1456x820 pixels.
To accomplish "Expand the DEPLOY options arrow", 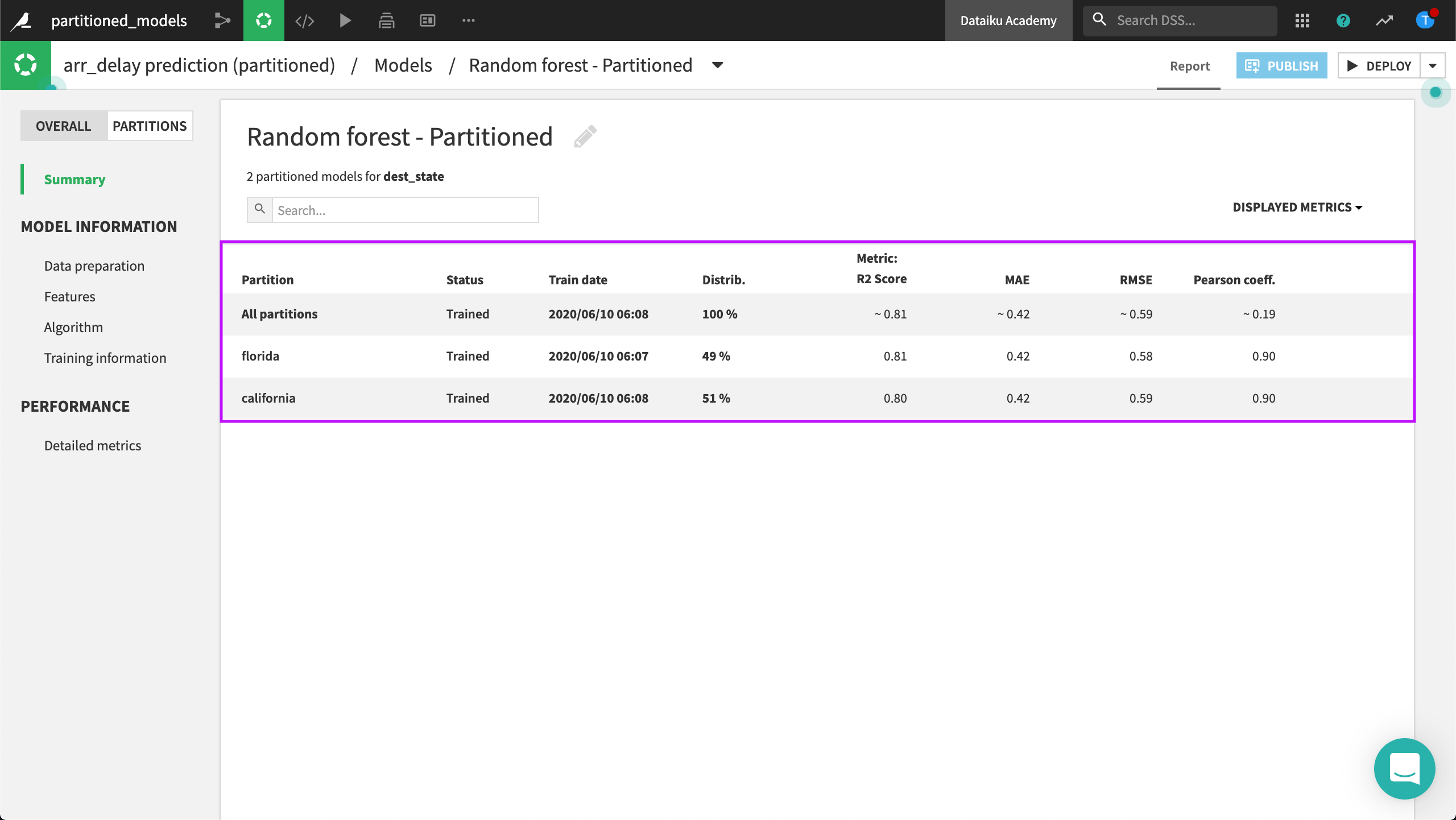I will [1433, 66].
